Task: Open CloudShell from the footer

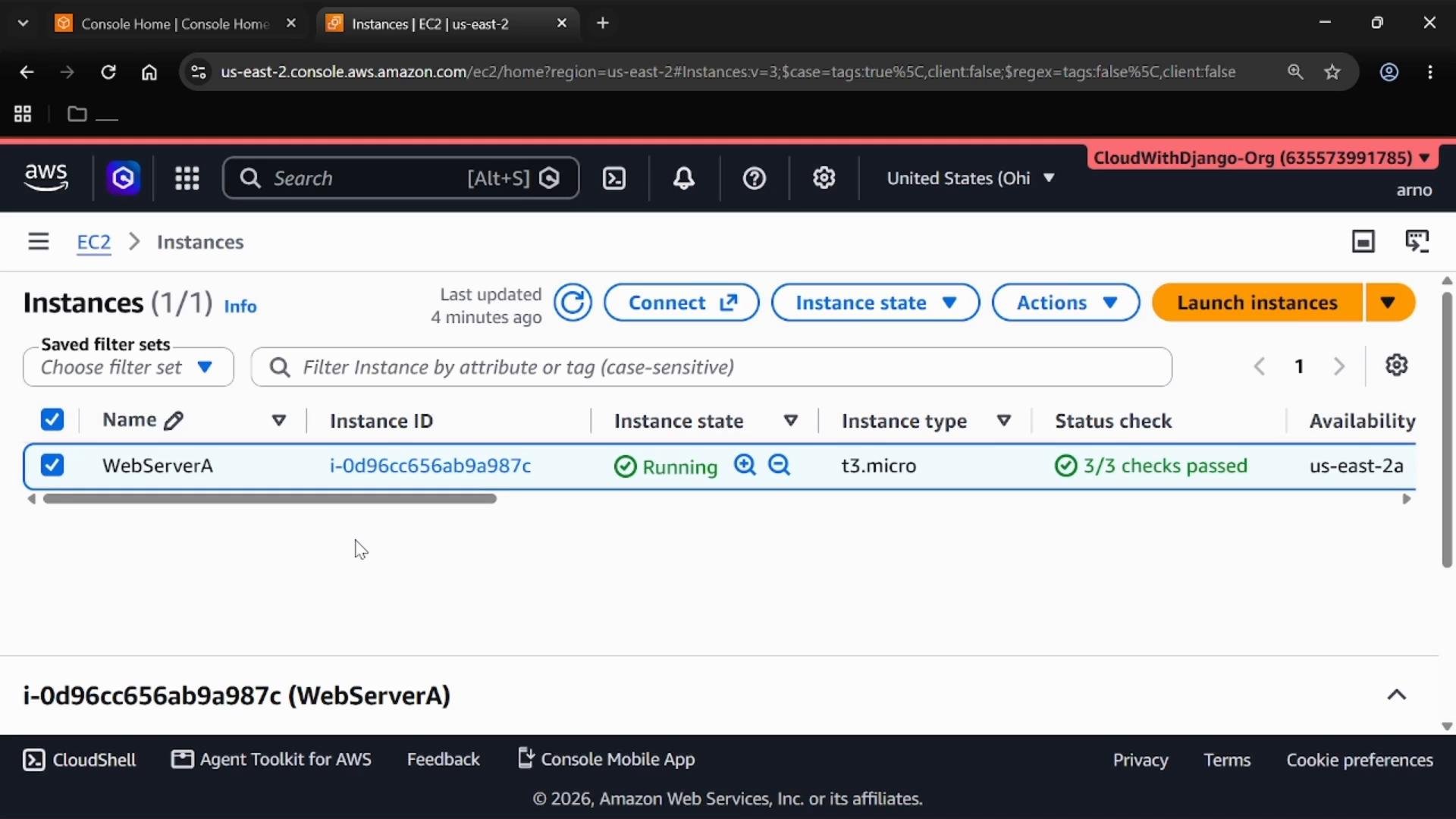Action: (80, 760)
